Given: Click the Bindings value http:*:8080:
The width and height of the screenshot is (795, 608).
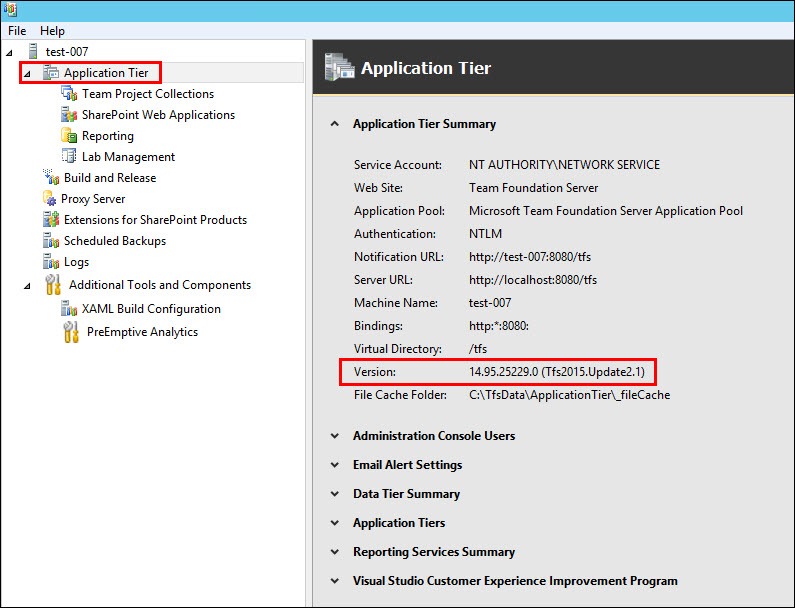Looking at the screenshot, I should coord(499,326).
